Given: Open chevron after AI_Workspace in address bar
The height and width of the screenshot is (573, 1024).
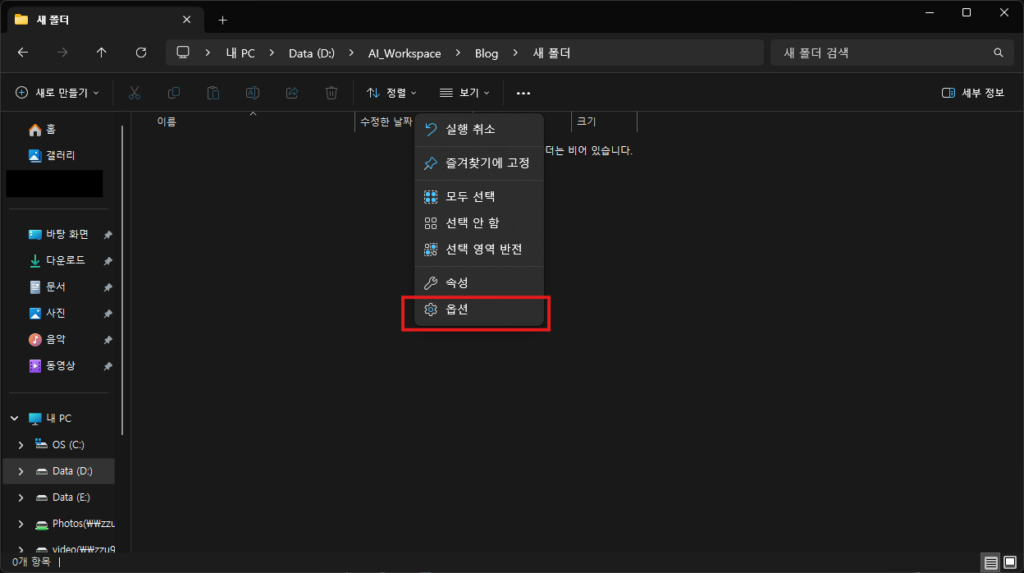Looking at the screenshot, I should click(x=458, y=52).
